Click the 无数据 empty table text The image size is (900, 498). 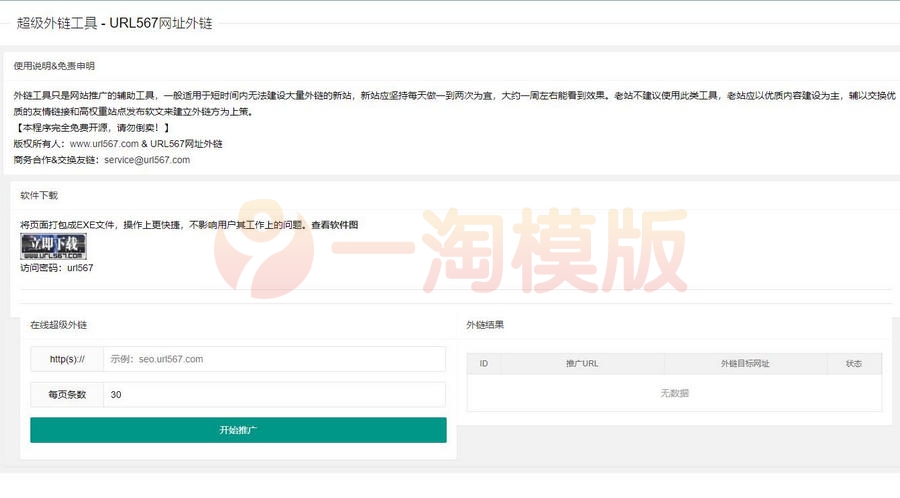[674, 393]
